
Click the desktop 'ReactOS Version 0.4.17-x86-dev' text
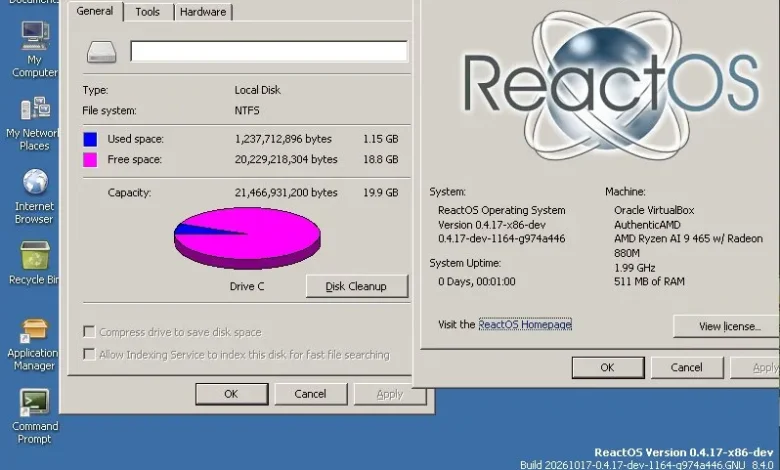(x=683, y=453)
